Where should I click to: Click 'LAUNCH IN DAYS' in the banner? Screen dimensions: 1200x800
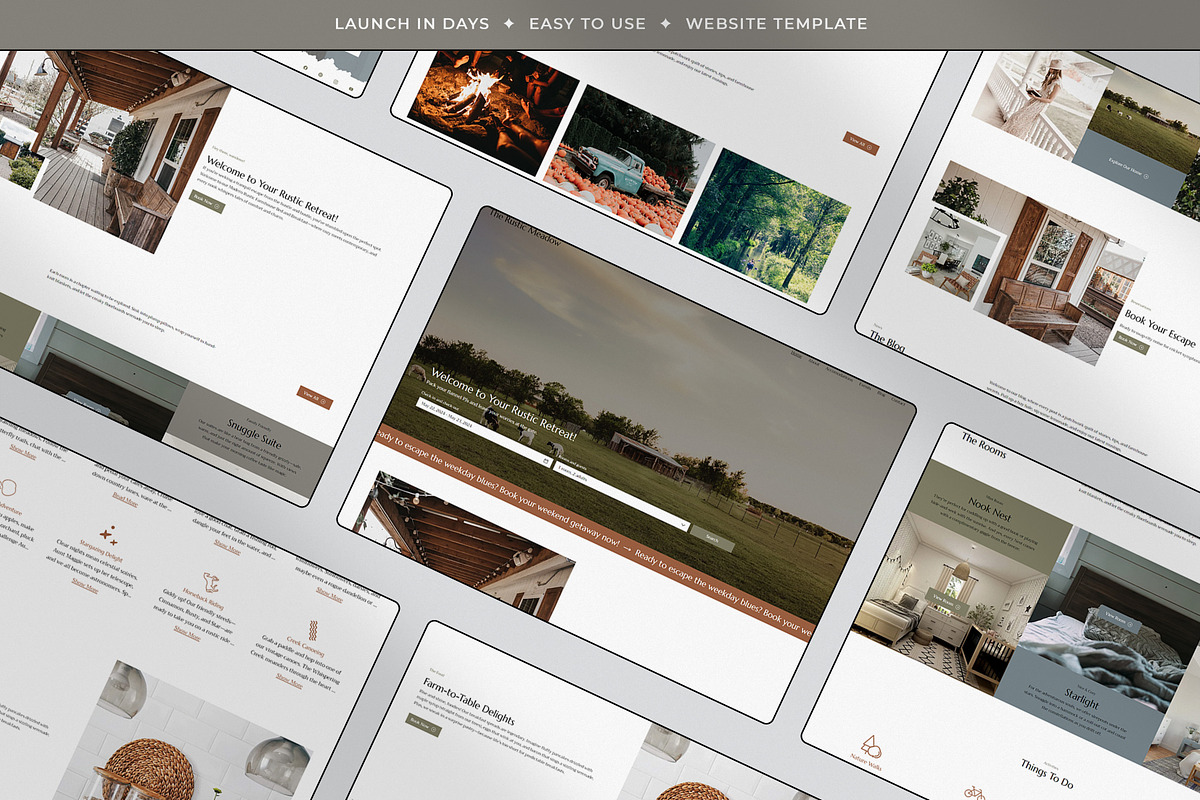(x=412, y=24)
